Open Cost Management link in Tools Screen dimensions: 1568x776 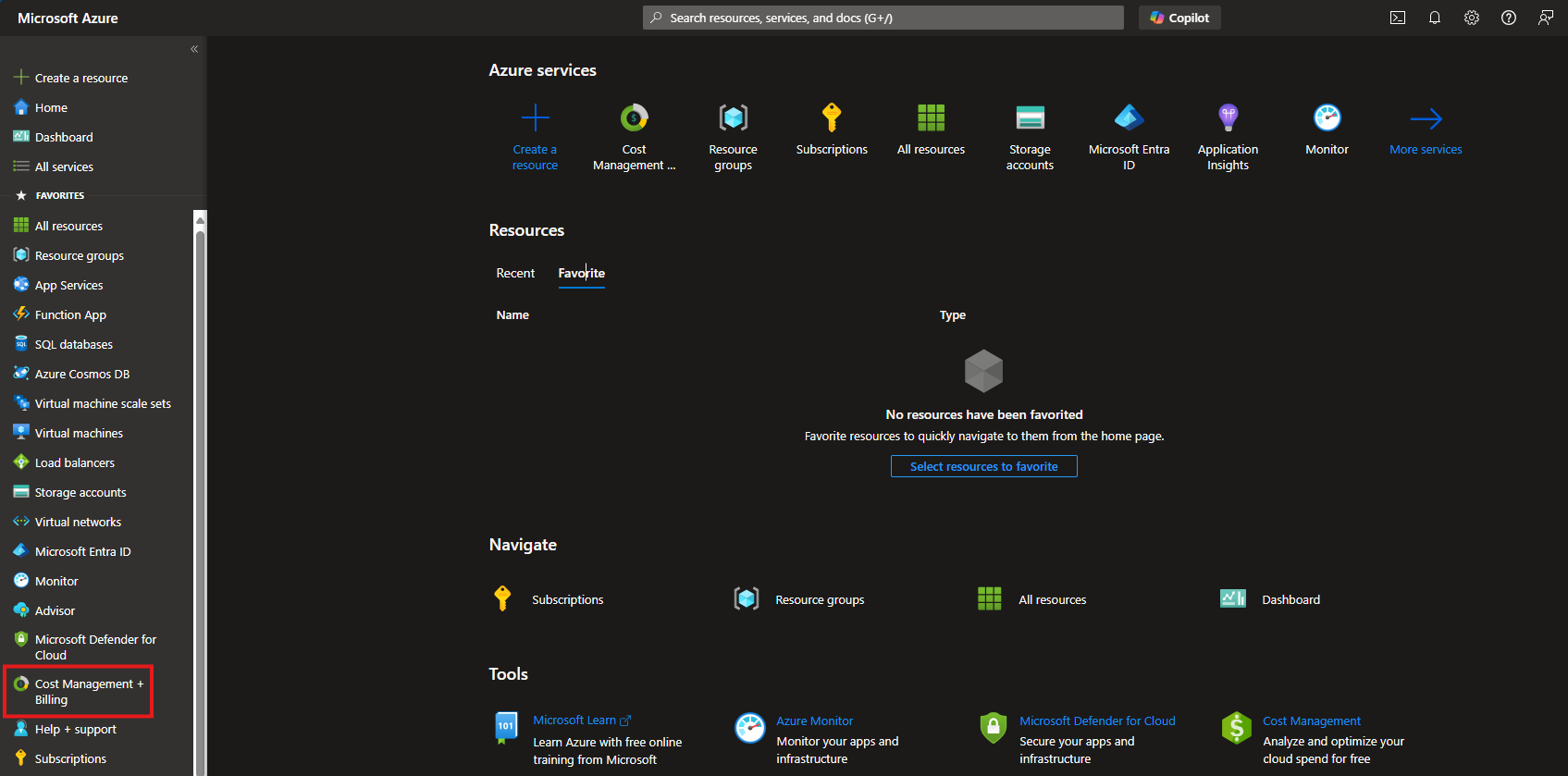click(1311, 721)
